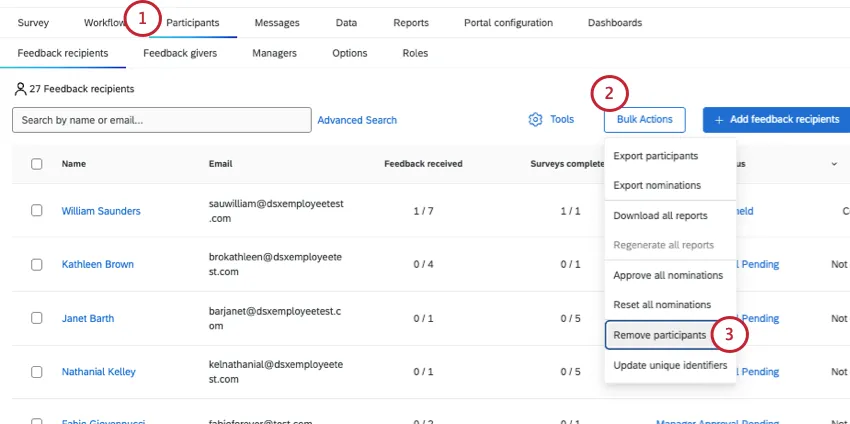Open Janet Barth's profile link
The image size is (850, 424).
point(88,318)
